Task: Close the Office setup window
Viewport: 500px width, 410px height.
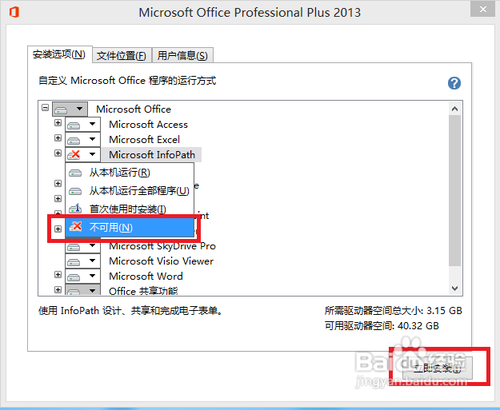Action: pyautogui.click(x=482, y=9)
